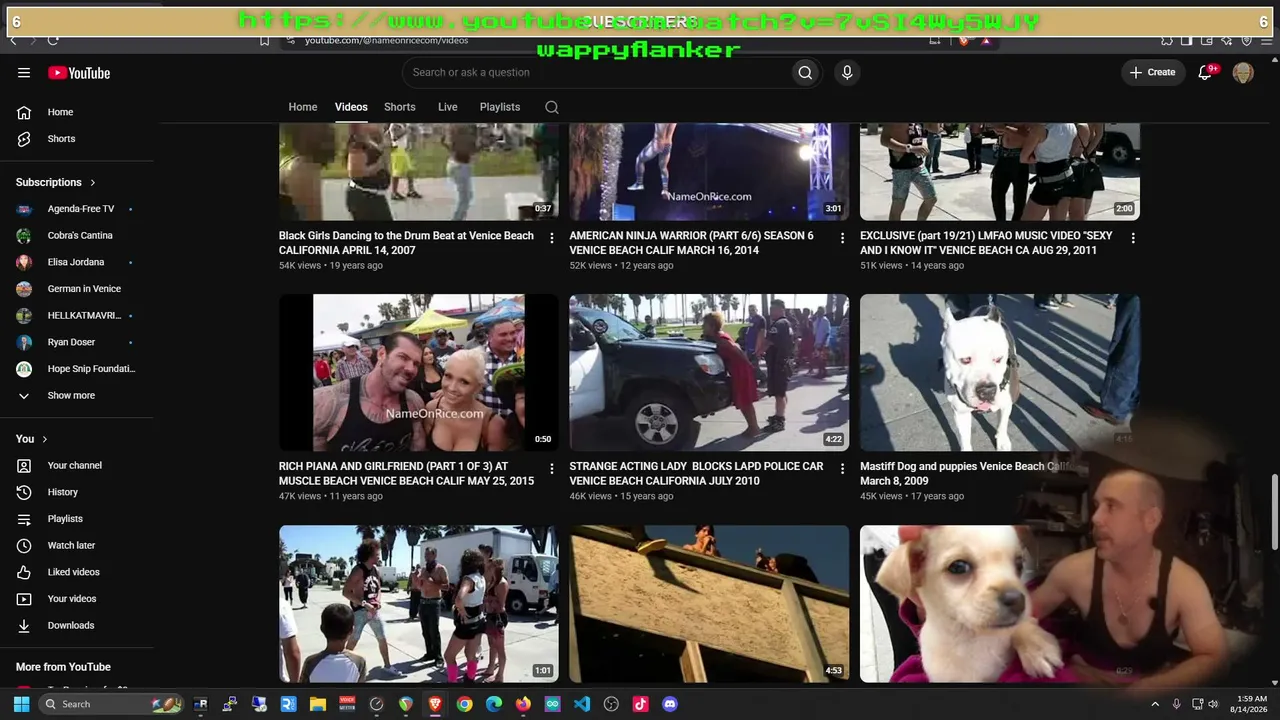Open File Explorer from the taskbar
Viewport: 1280px width, 720px height.
point(317,704)
